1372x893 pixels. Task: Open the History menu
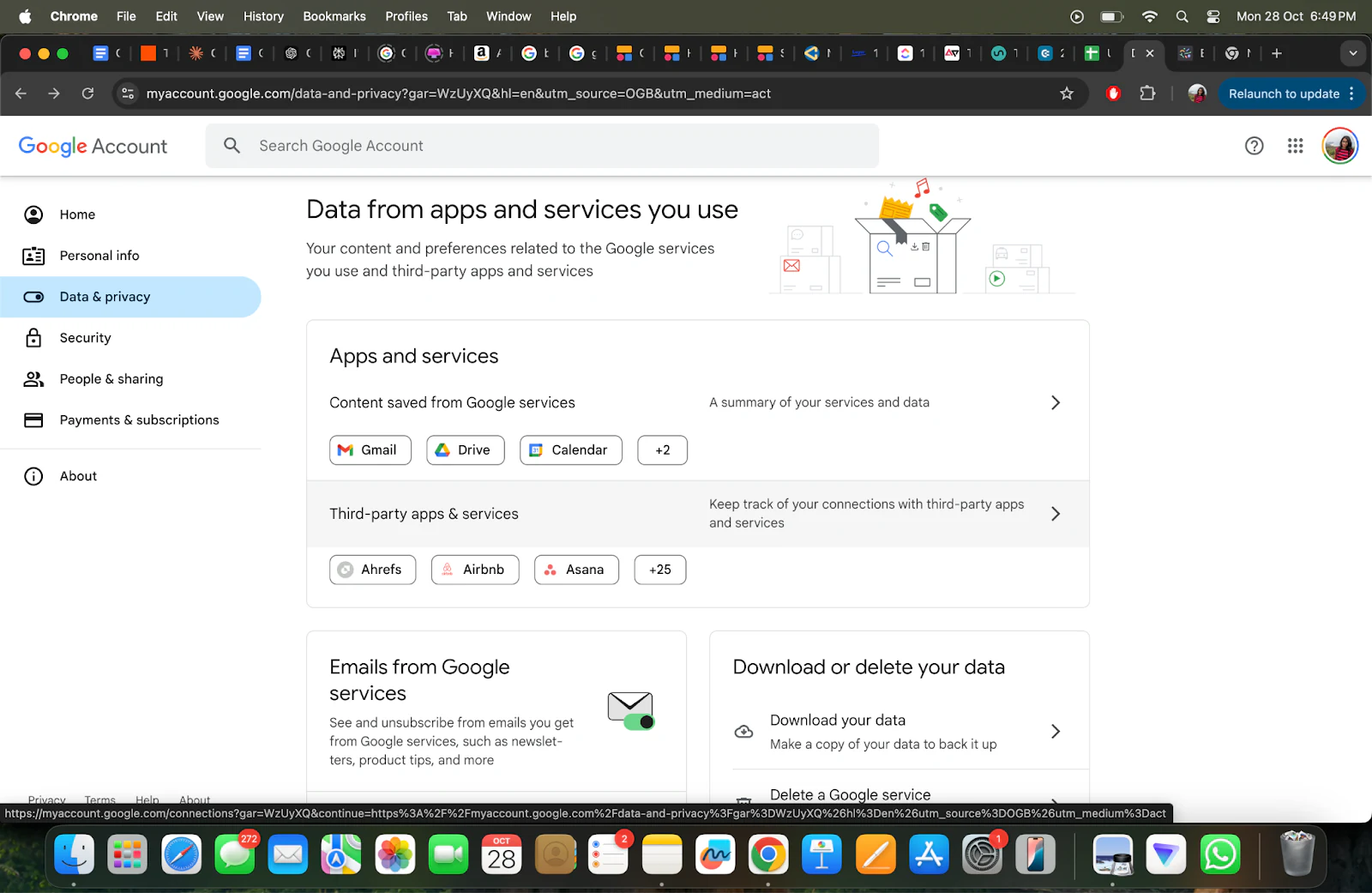(x=263, y=16)
